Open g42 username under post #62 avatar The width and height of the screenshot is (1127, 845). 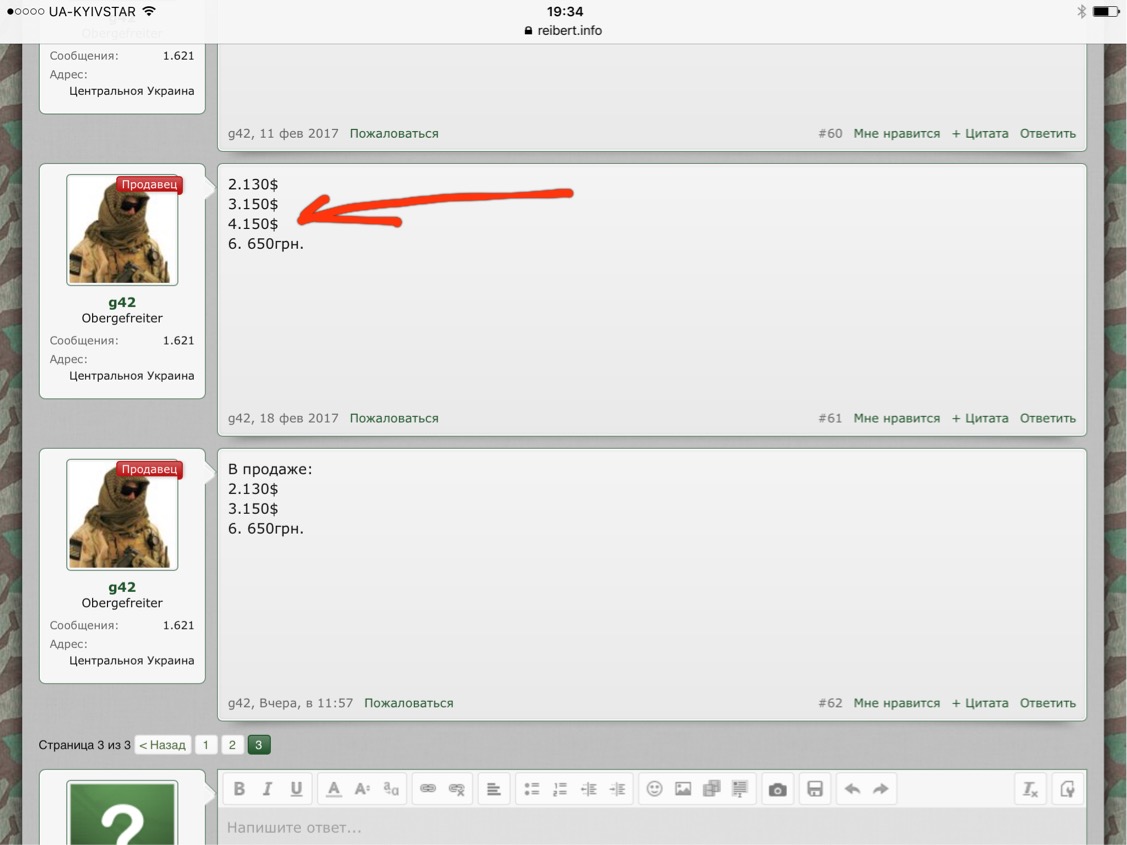coord(122,587)
